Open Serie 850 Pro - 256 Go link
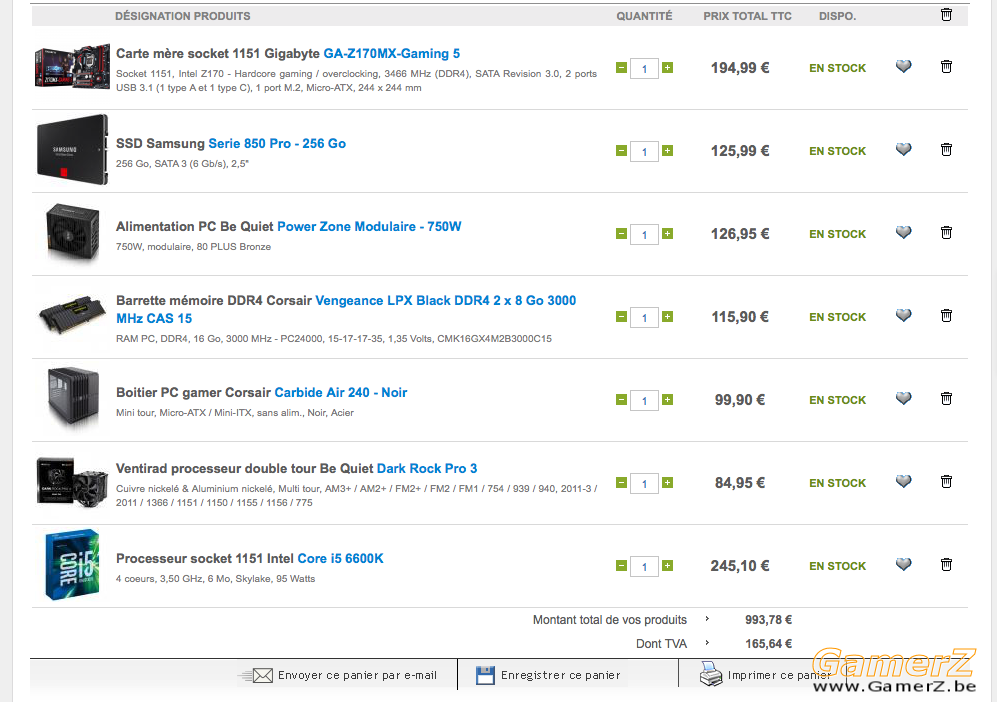Viewport: 997px width, 702px height. tap(277, 143)
